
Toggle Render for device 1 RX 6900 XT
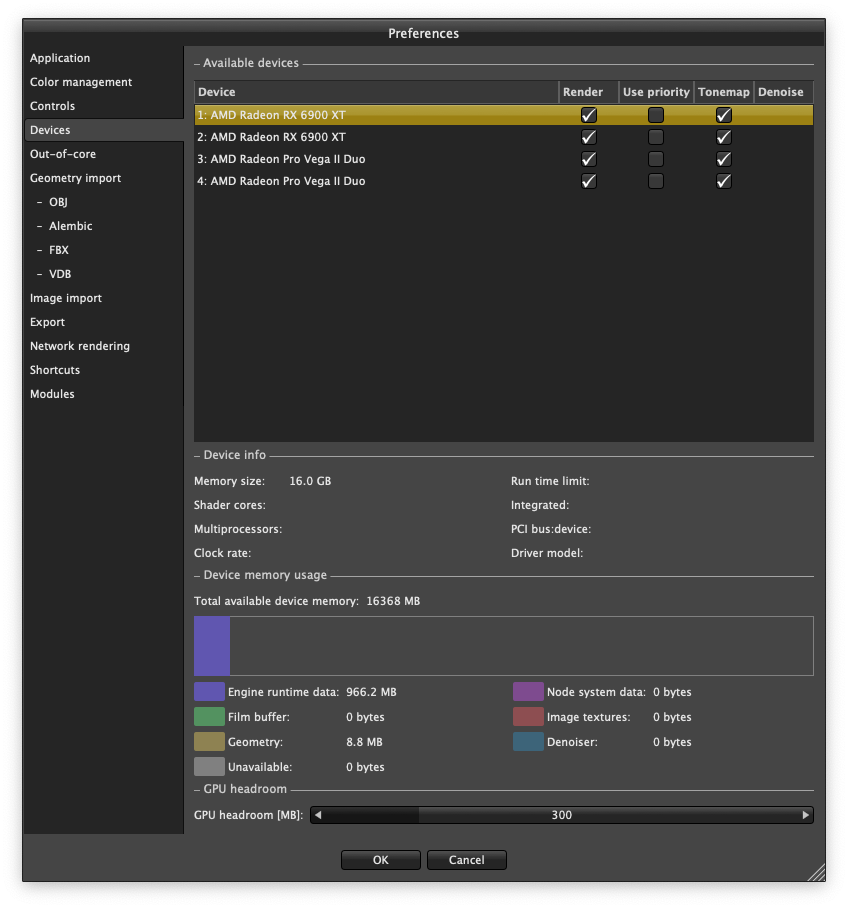point(589,115)
